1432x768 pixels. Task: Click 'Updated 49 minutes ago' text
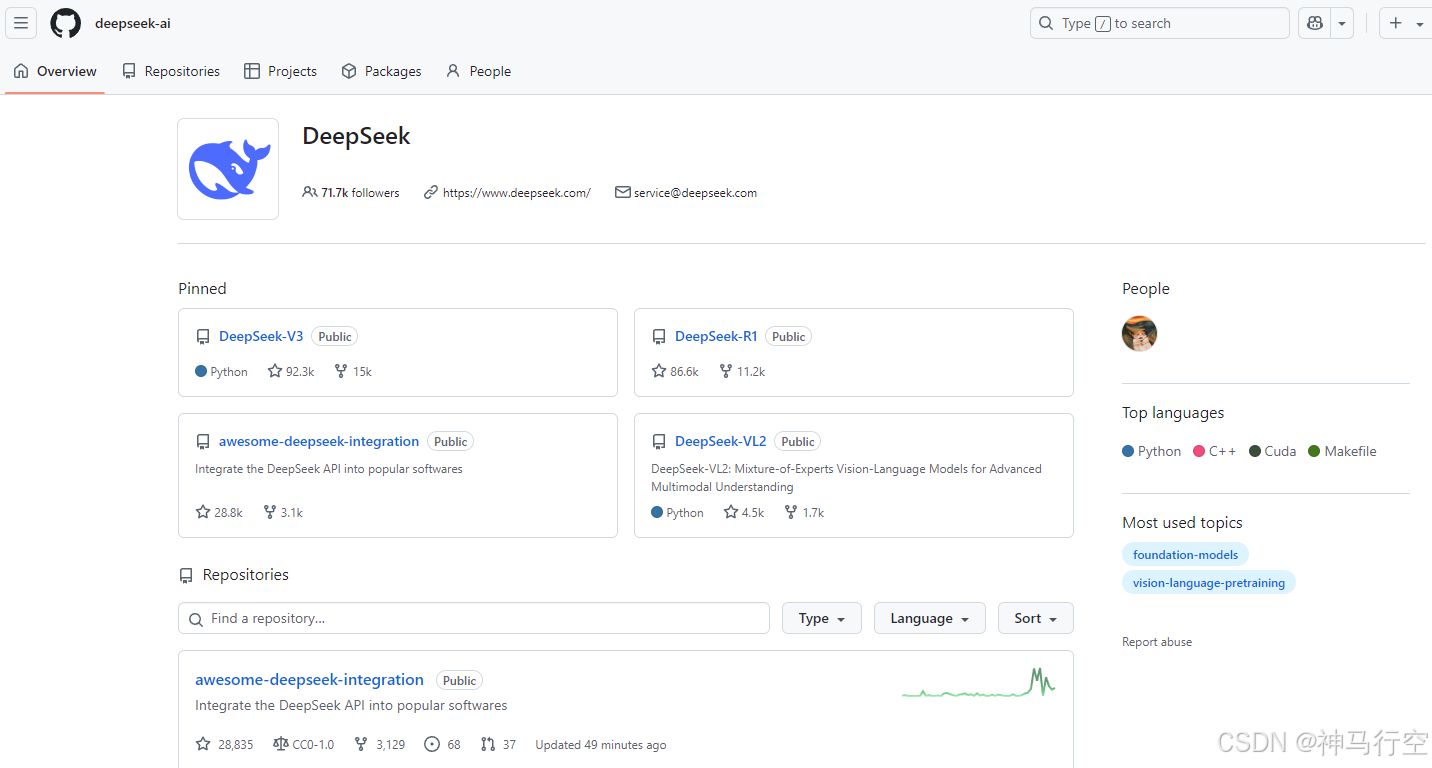(601, 745)
